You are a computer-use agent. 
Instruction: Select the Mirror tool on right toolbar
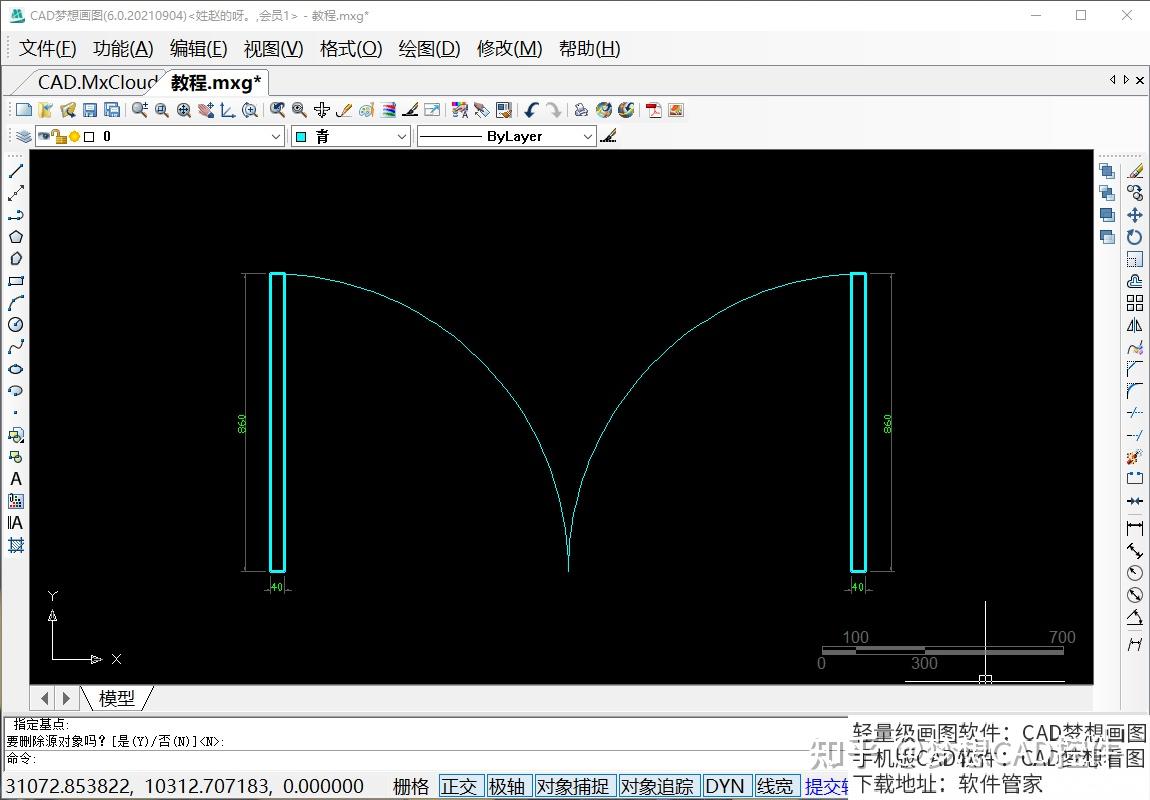point(1135,325)
